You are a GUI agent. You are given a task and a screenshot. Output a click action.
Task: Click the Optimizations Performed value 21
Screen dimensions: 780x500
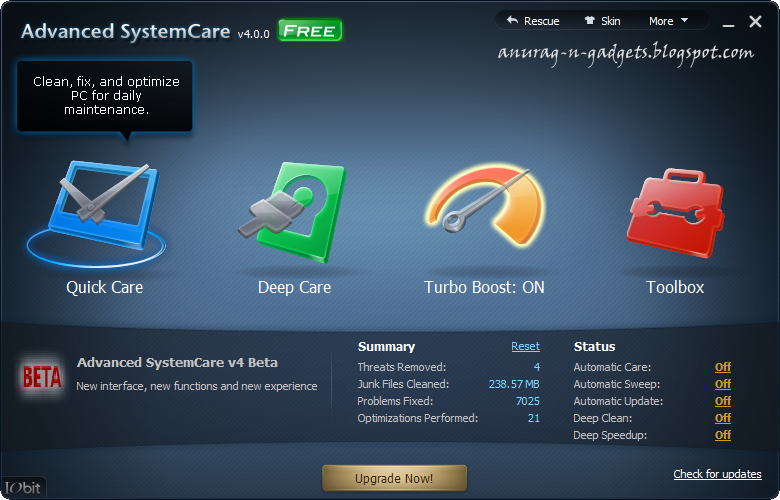coord(534,418)
